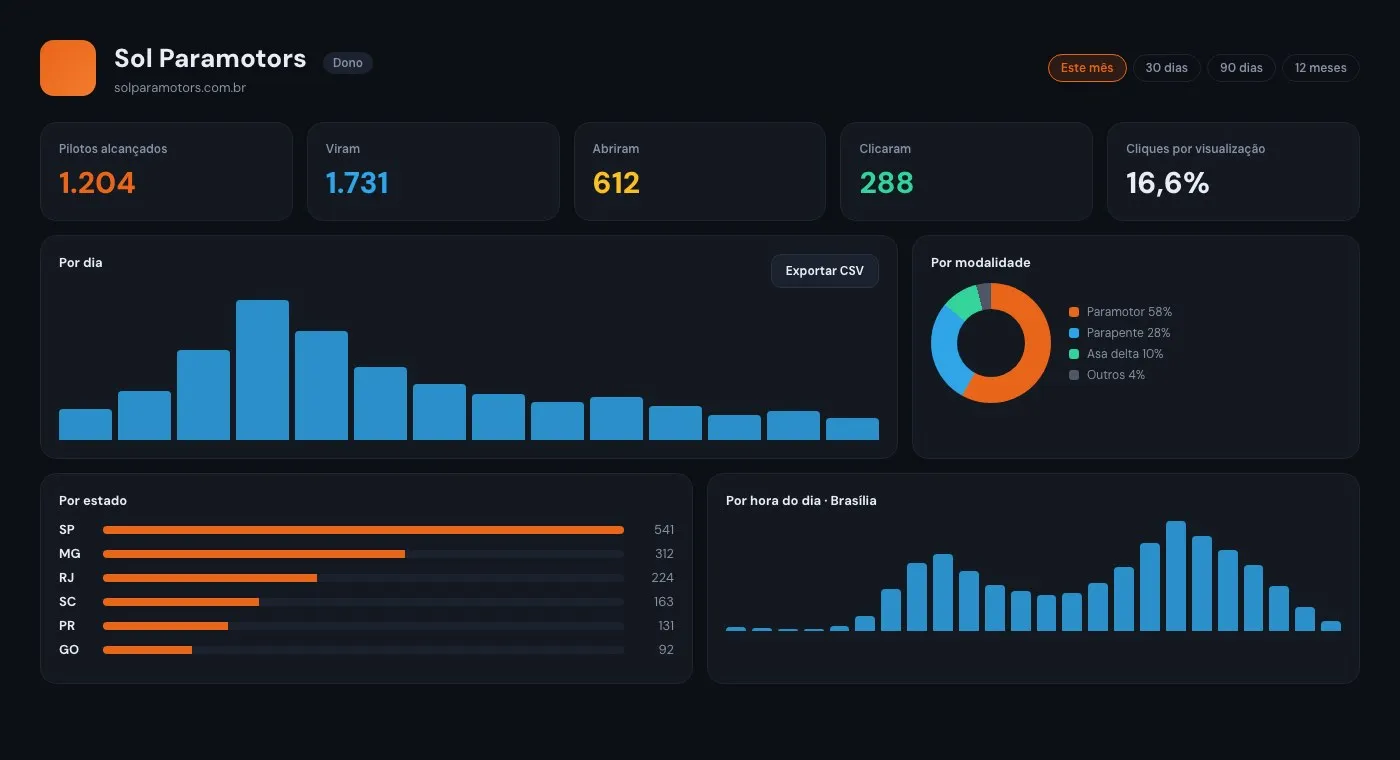Click the Clicaram value 288
Screen dimensions: 1400x760
point(886,183)
